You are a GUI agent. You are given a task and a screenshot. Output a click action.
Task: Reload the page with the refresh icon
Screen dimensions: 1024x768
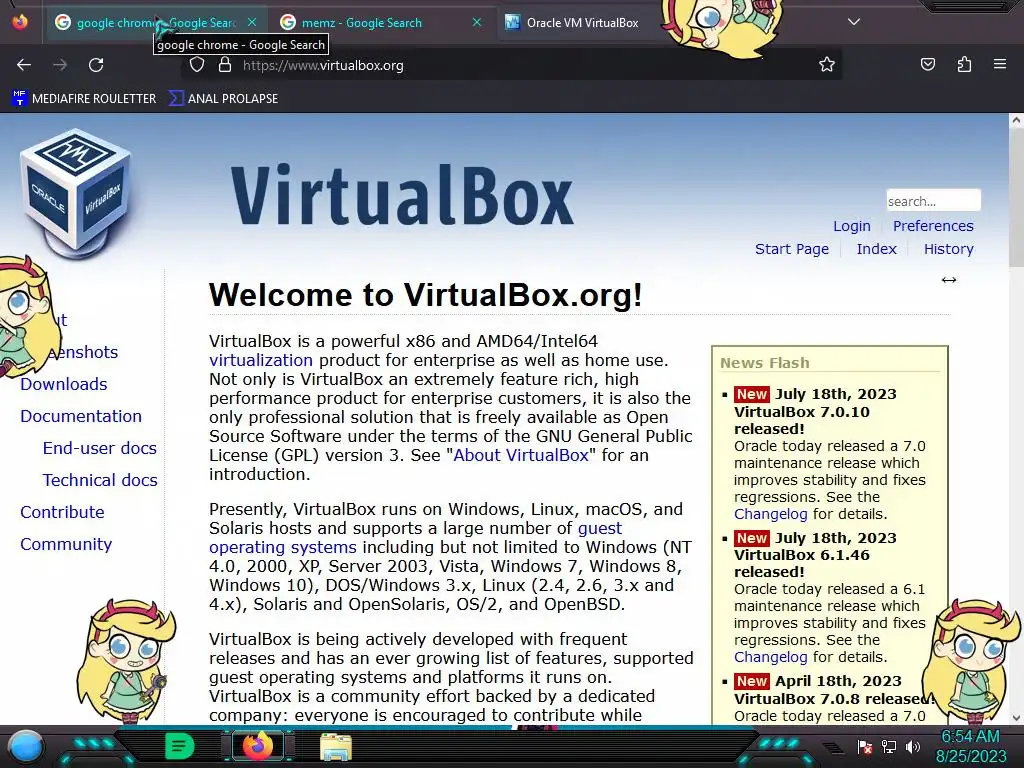point(96,65)
